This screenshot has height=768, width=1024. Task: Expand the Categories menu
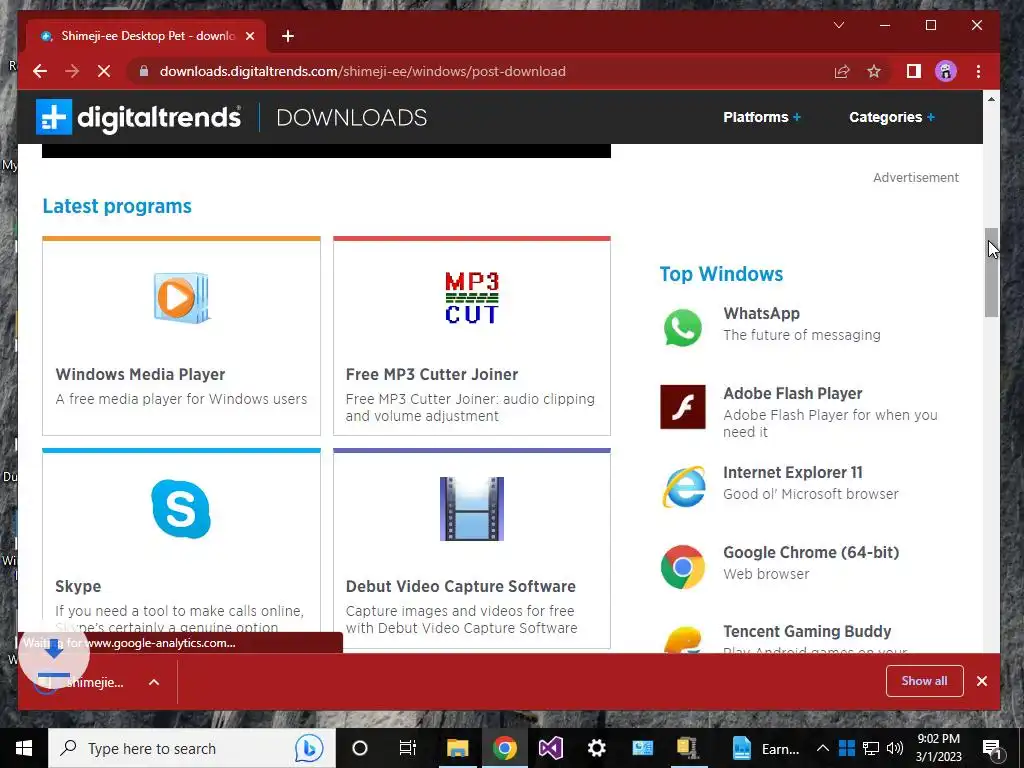click(891, 117)
